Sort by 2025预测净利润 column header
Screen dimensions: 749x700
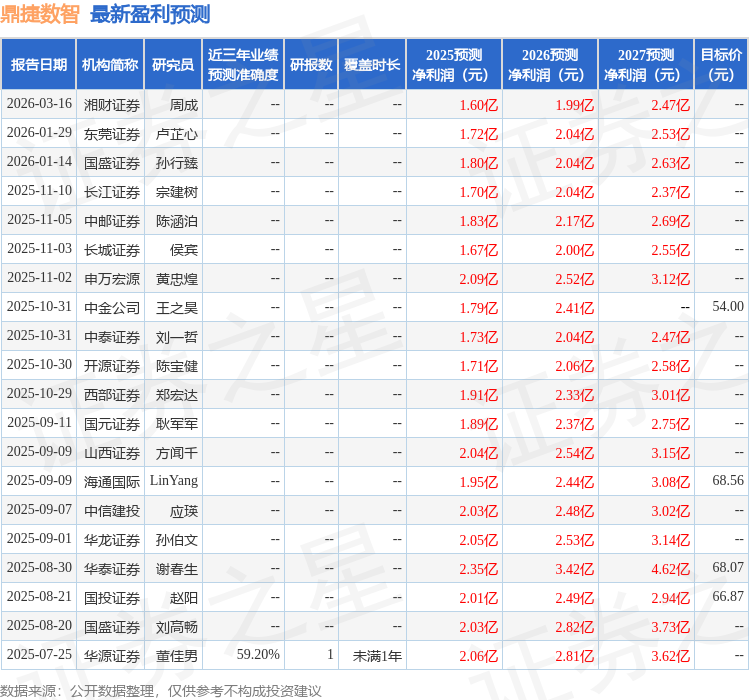454,65
